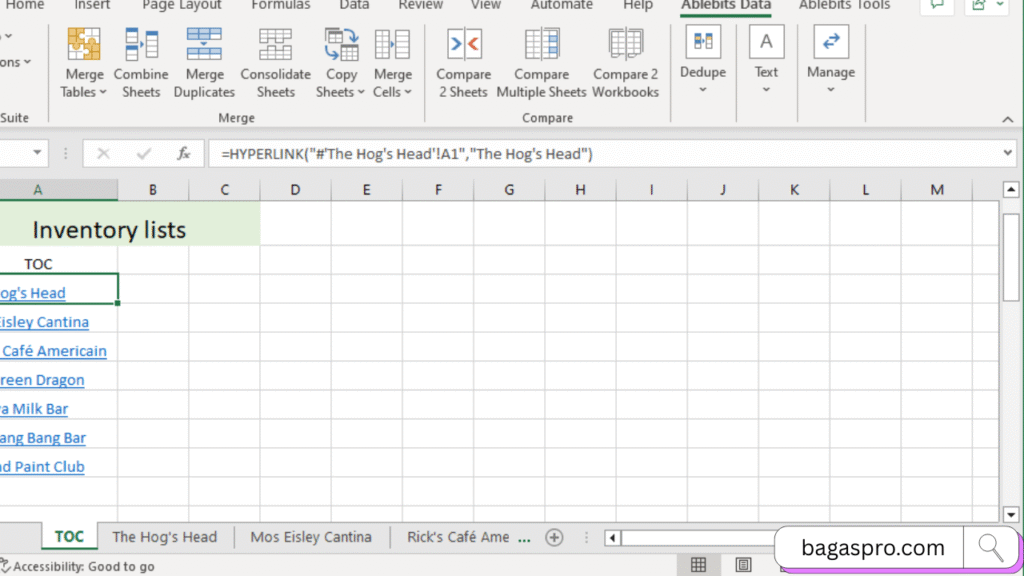Switch to Mos Eisley Cantina sheet
1024x576 pixels.
(x=311, y=537)
